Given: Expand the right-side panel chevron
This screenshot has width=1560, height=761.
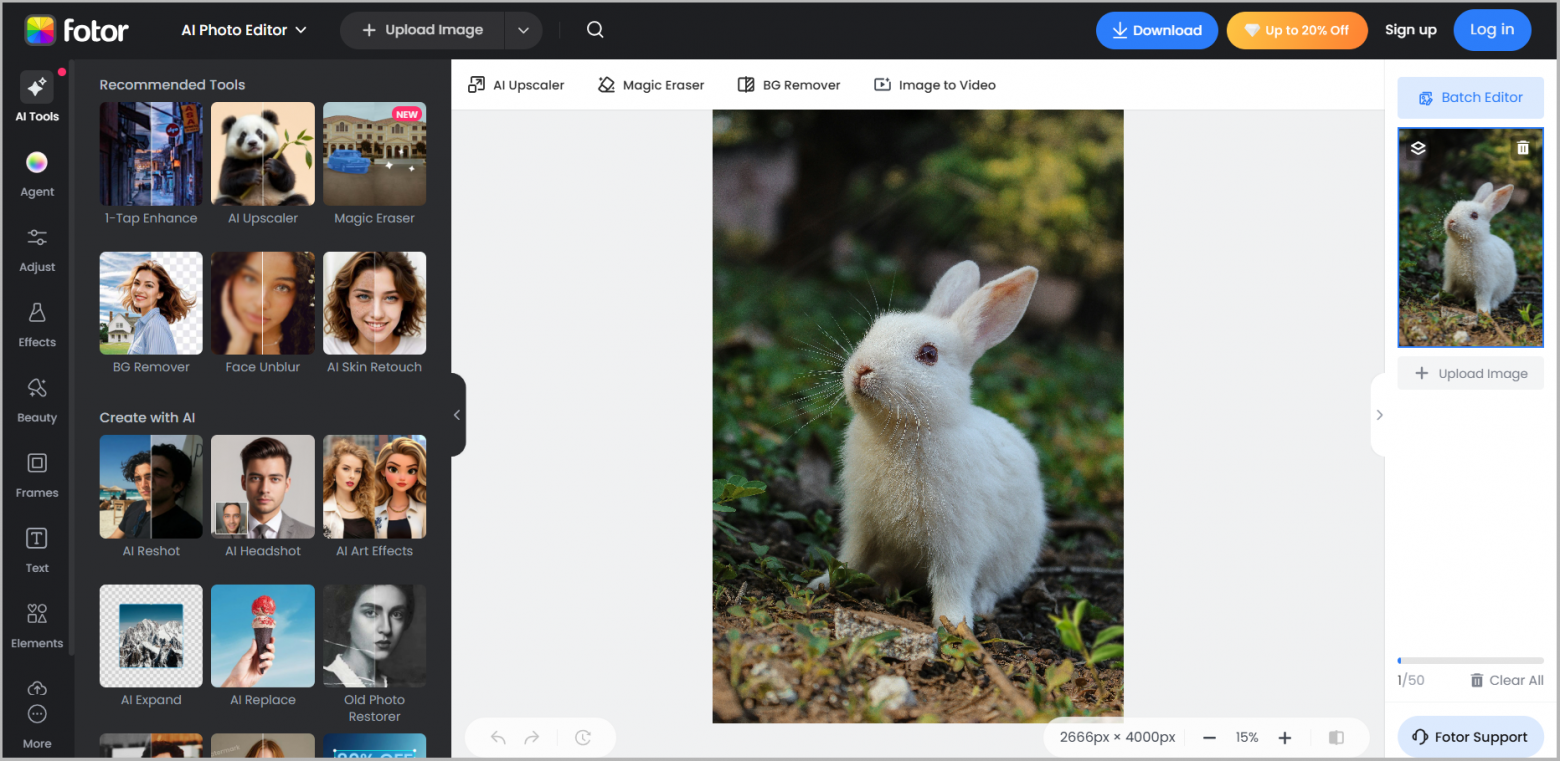Looking at the screenshot, I should click(x=1379, y=414).
